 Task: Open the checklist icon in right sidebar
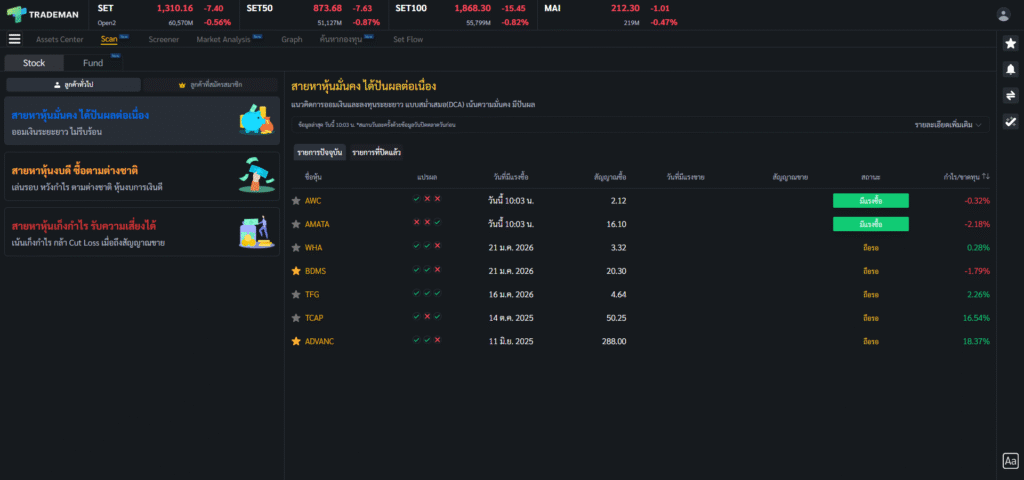[1010, 122]
